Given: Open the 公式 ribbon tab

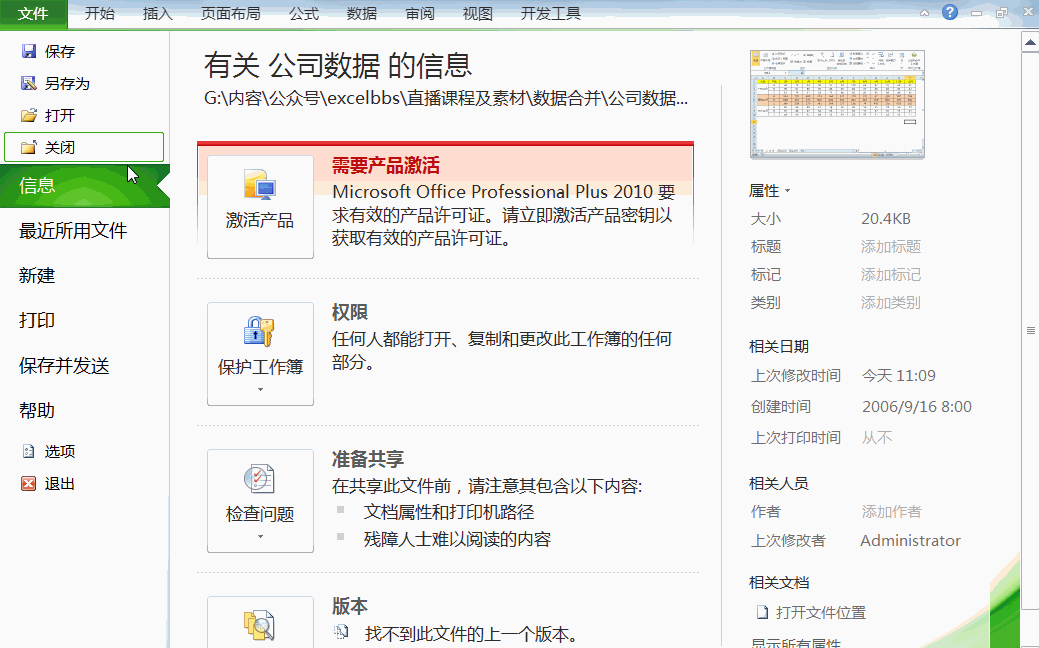Looking at the screenshot, I should 304,13.
